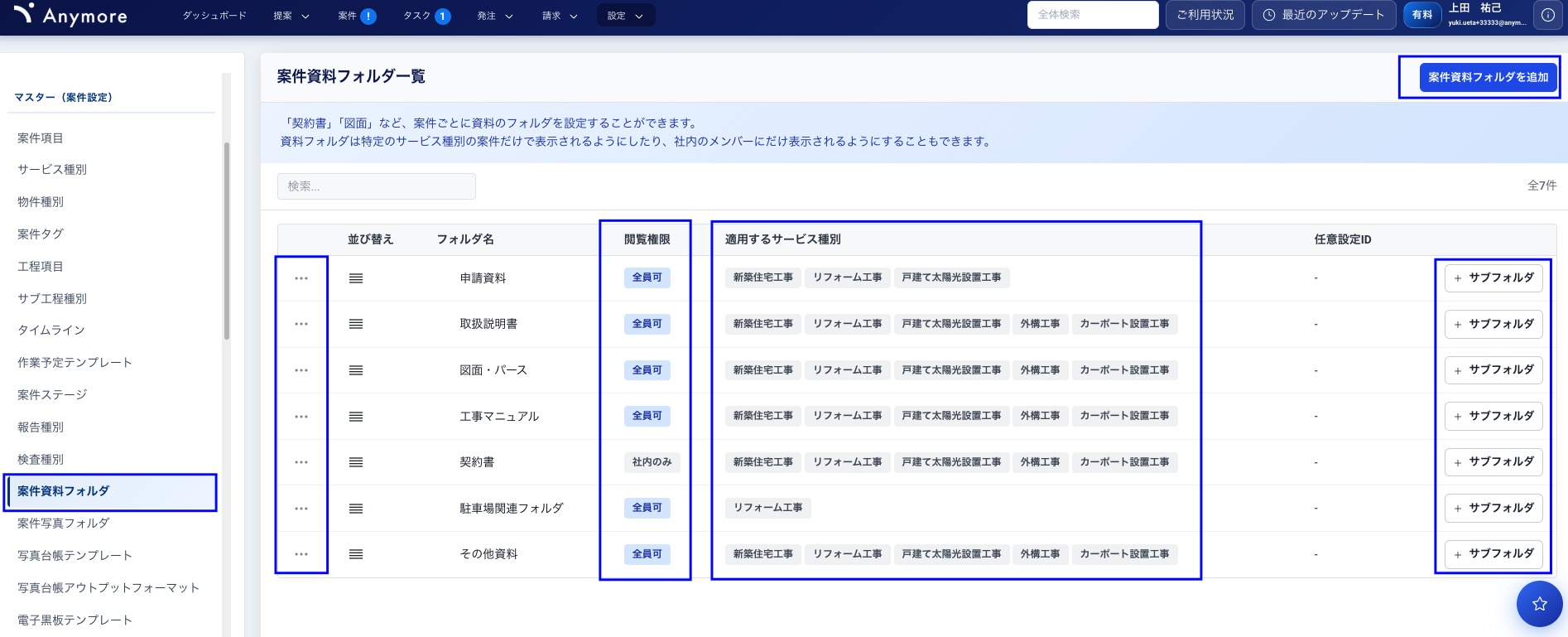Open more options for 契約書 row
The image size is (1568, 637).
tap(301, 462)
